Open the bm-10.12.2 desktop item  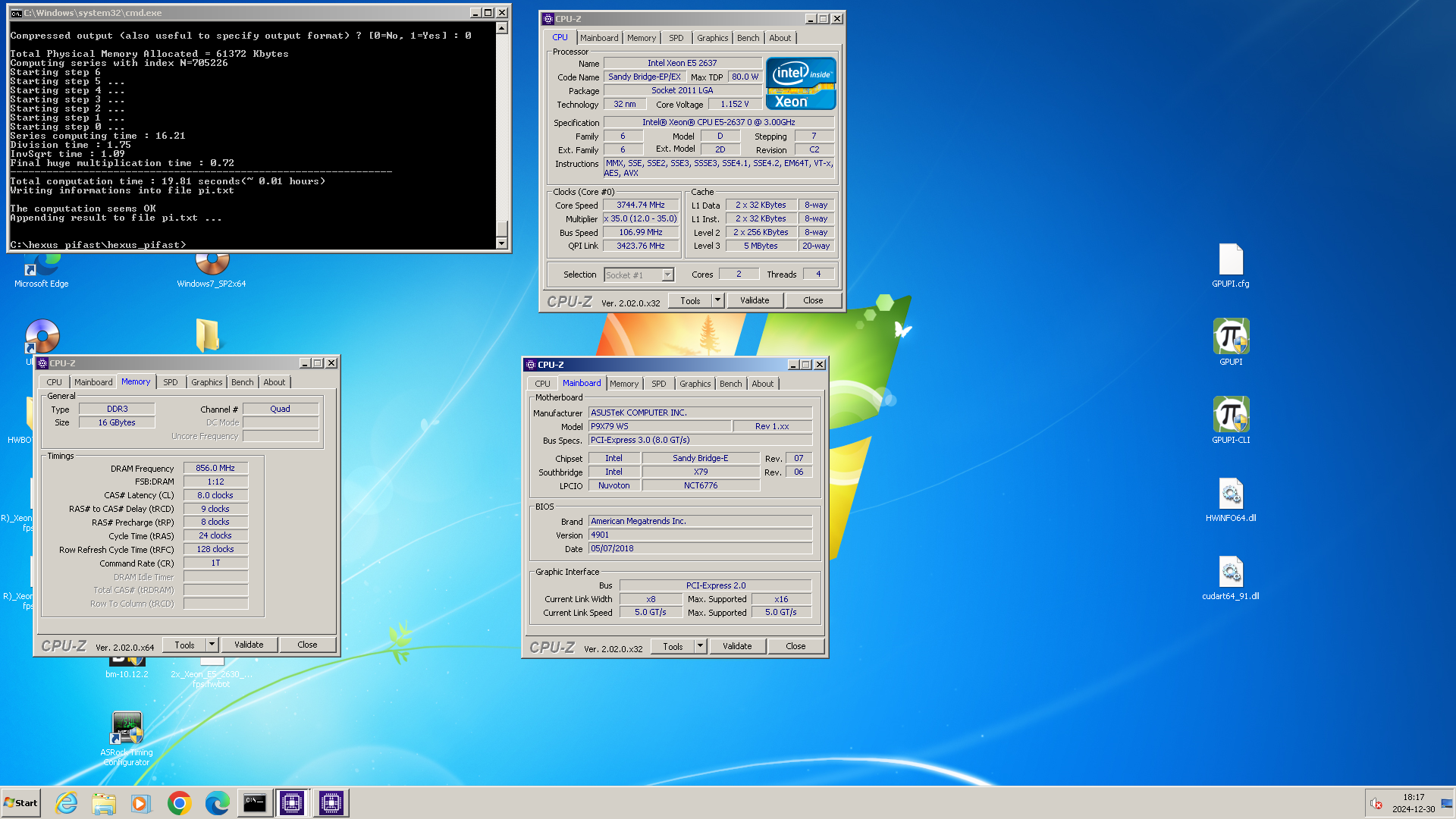click(x=127, y=665)
